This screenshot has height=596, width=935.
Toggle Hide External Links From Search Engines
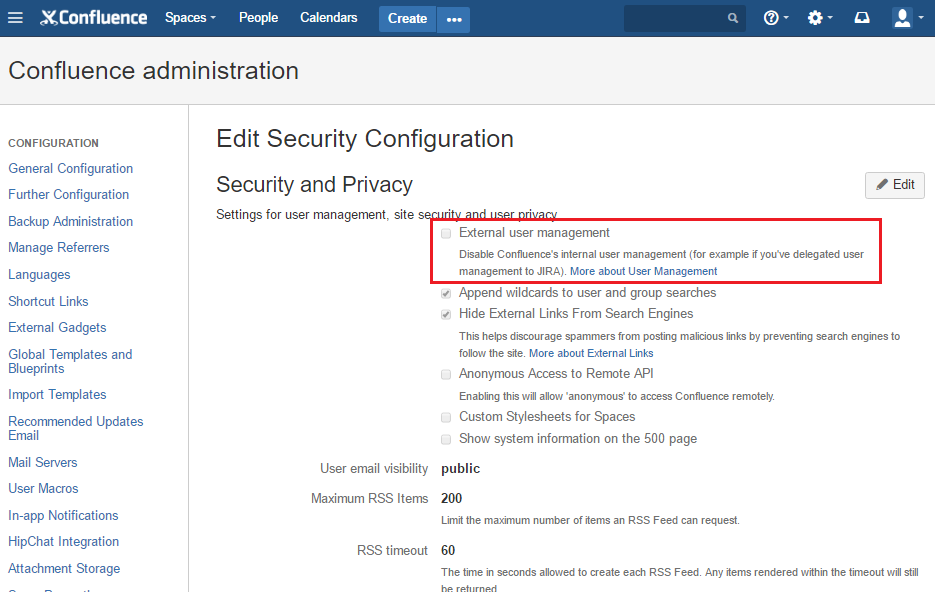(446, 314)
